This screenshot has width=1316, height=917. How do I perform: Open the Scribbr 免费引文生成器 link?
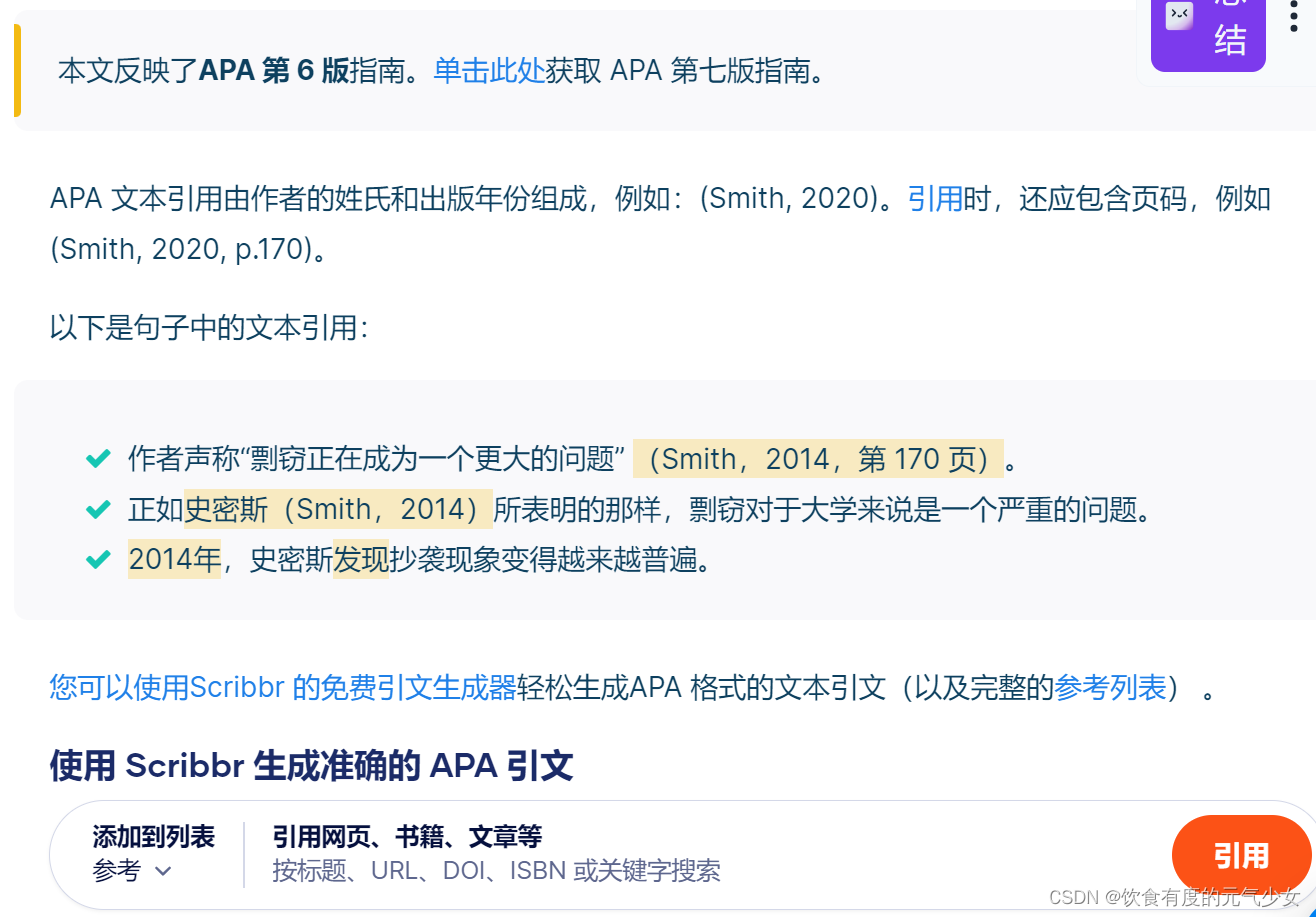284,688
